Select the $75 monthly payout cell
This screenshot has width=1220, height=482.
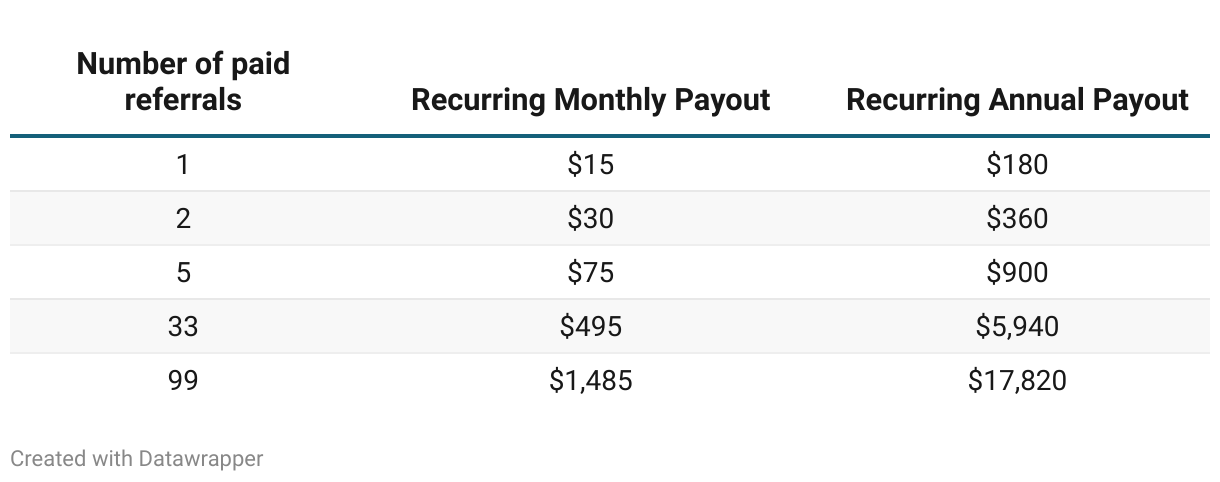point(590,272)
